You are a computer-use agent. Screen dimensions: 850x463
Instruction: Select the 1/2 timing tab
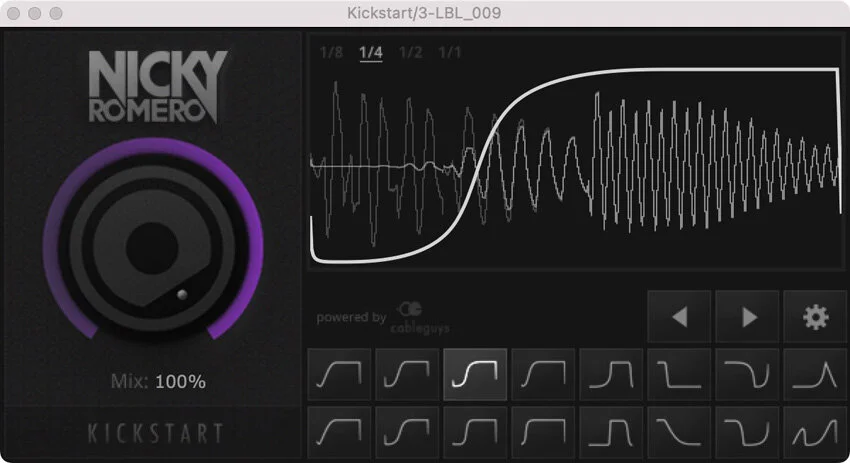(410, 53)
